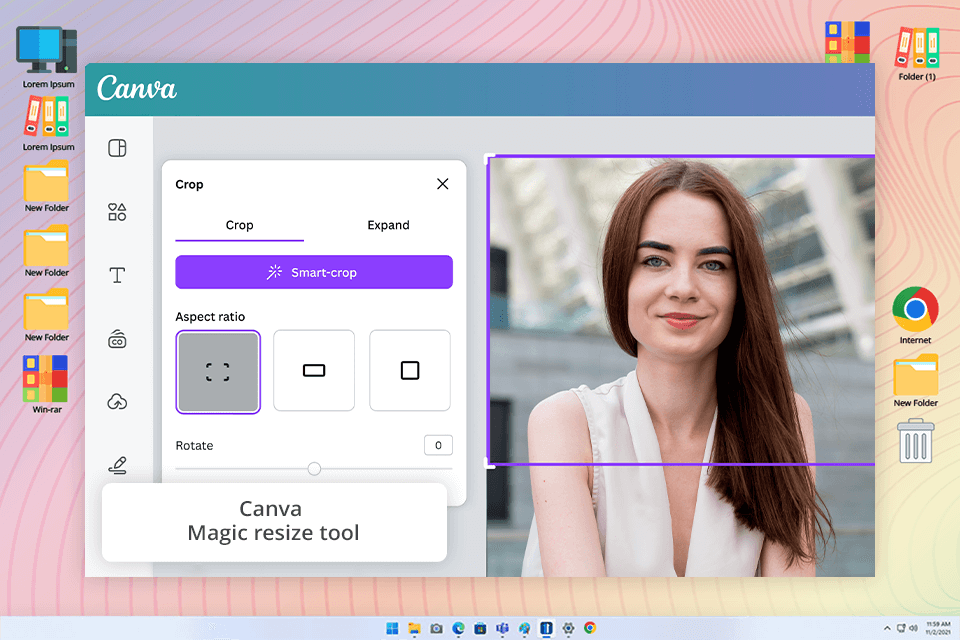Click the Canva logo
Viewport: 960px width, 640px height.
pos(137,88)
